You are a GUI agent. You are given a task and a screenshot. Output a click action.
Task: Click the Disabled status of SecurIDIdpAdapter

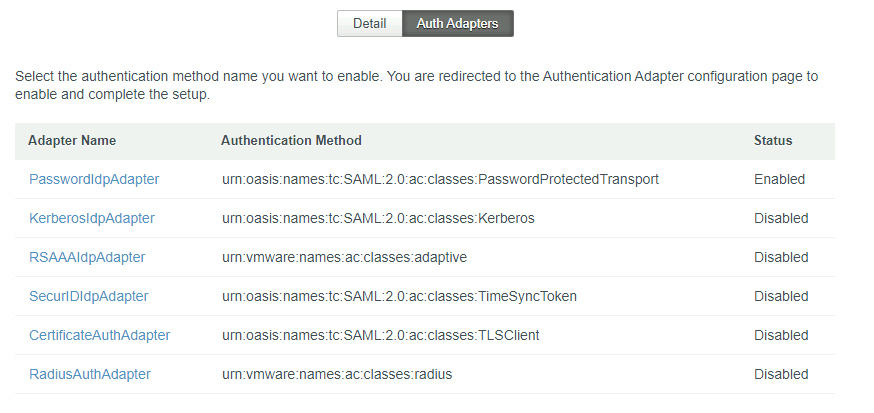(781, 297)
